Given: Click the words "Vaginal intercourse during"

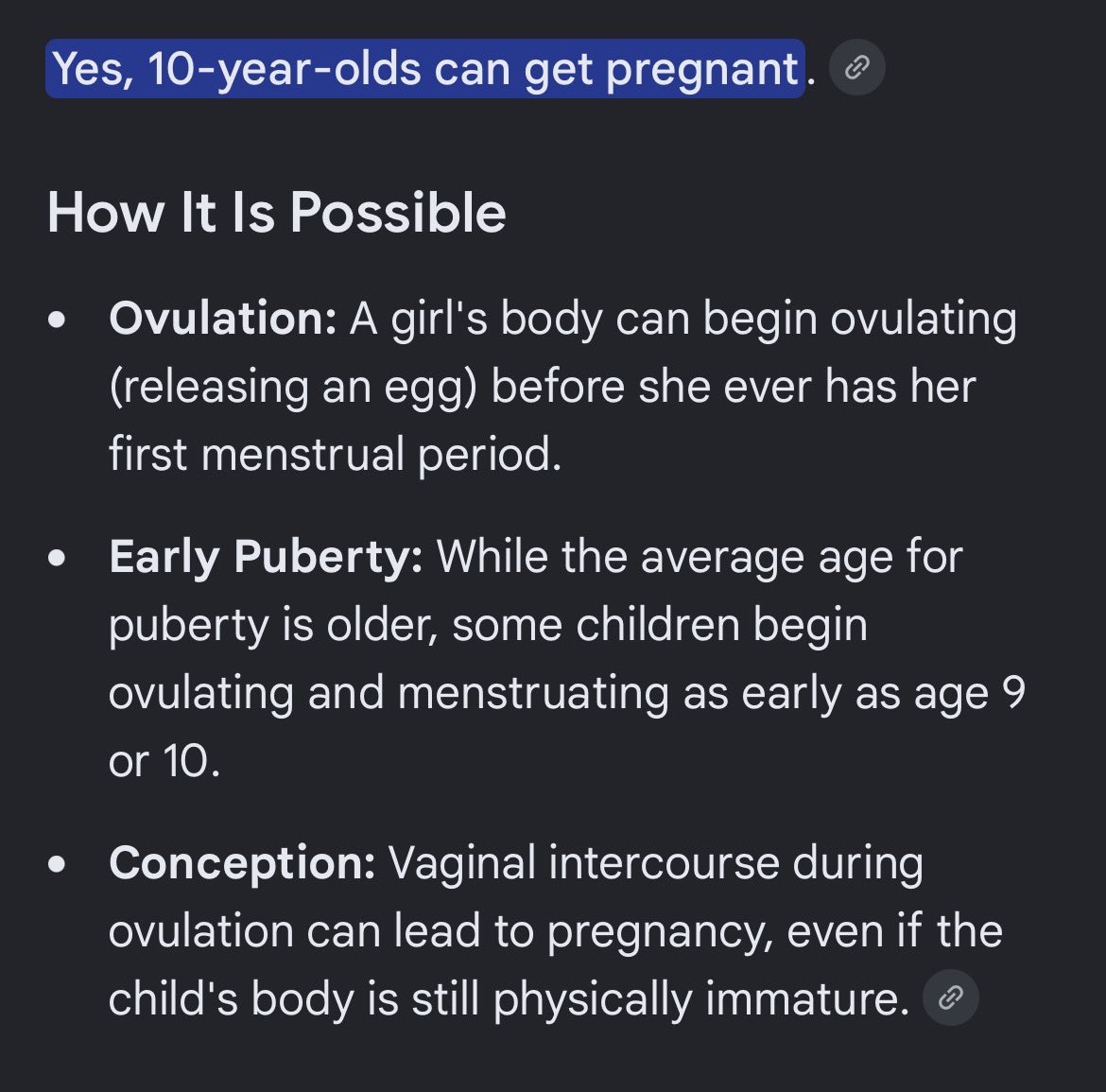Looking at the screenshot, I should click(x=655, y=863).
